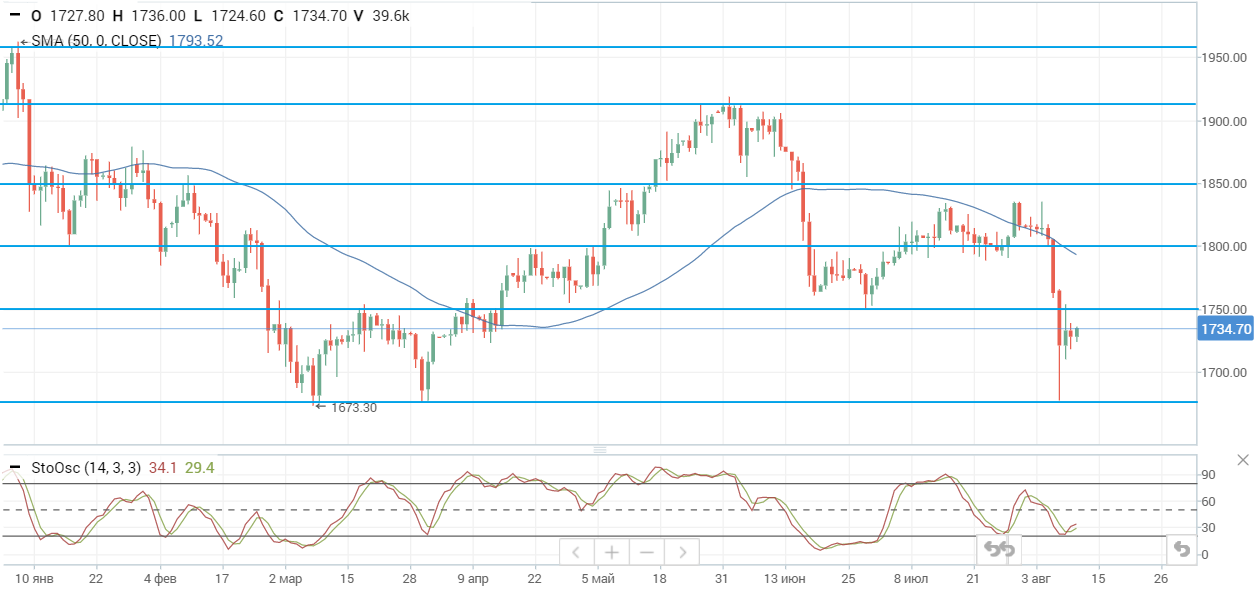Click the 1900.00 price axis label
The image size is (1257, 589).
(x=1226, y=122)
